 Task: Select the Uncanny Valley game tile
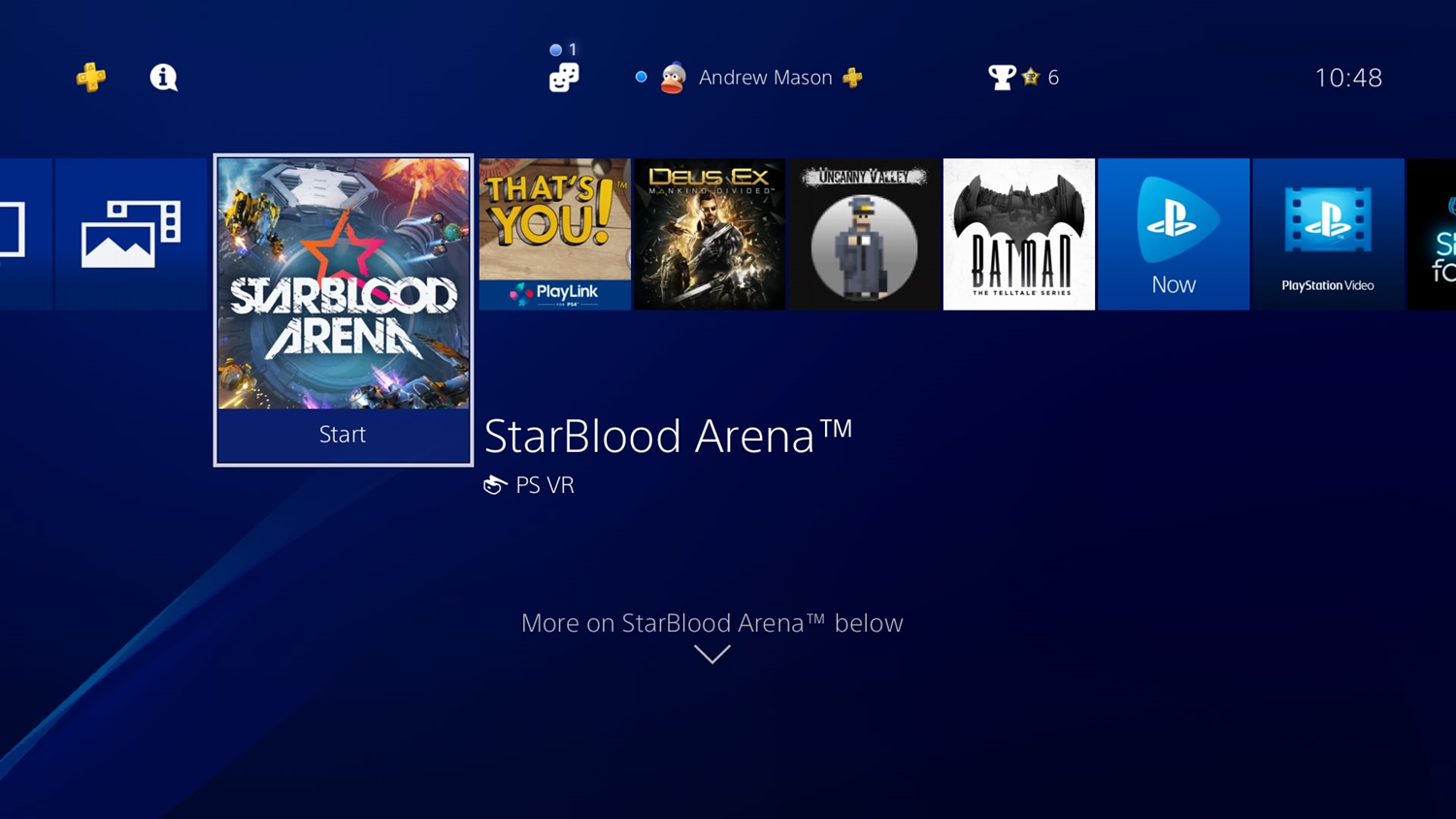coord(864,234)
